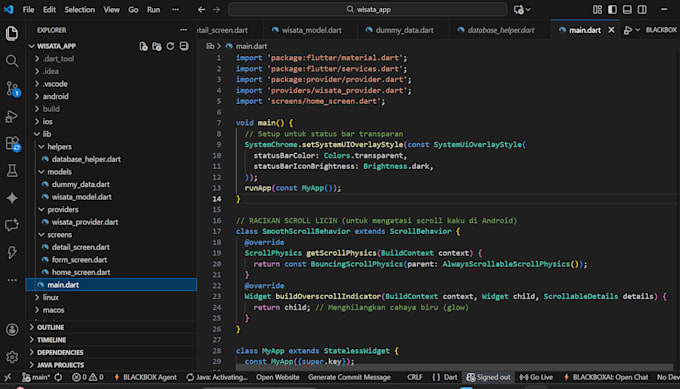Open the Source Control view
680x389 pixels.
[12, 88]
